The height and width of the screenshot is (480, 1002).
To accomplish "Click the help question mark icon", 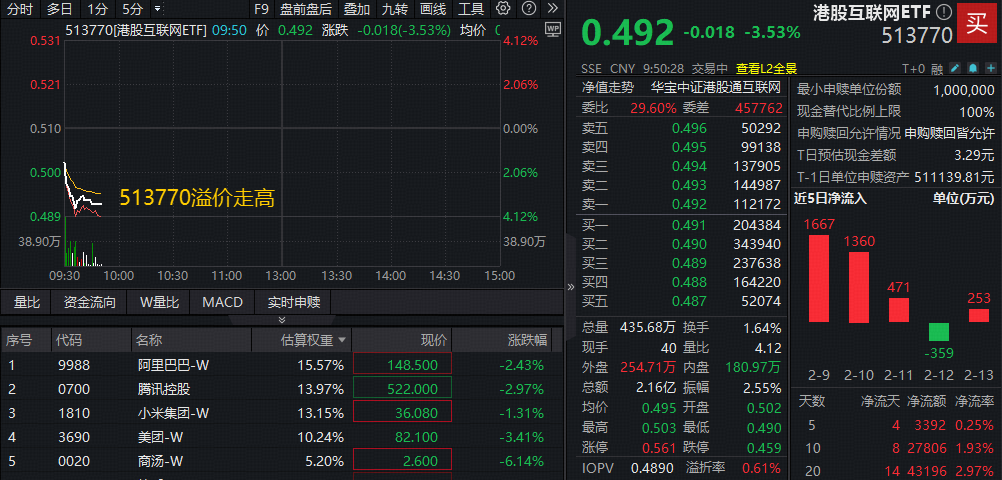I will (528, 9).
